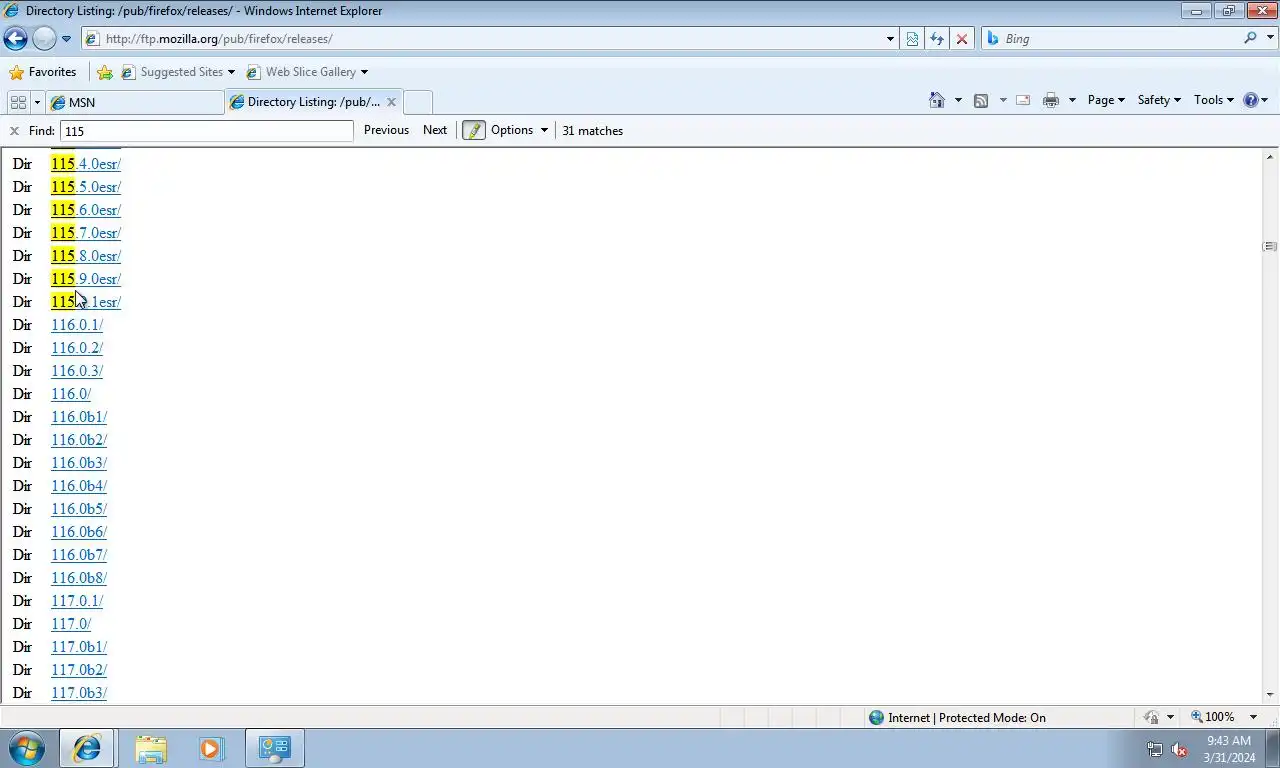Viewport: 1280px width, 768px height.
Task: Click the taskbar control panel monitor icon
Action: [x=274, y=748]
